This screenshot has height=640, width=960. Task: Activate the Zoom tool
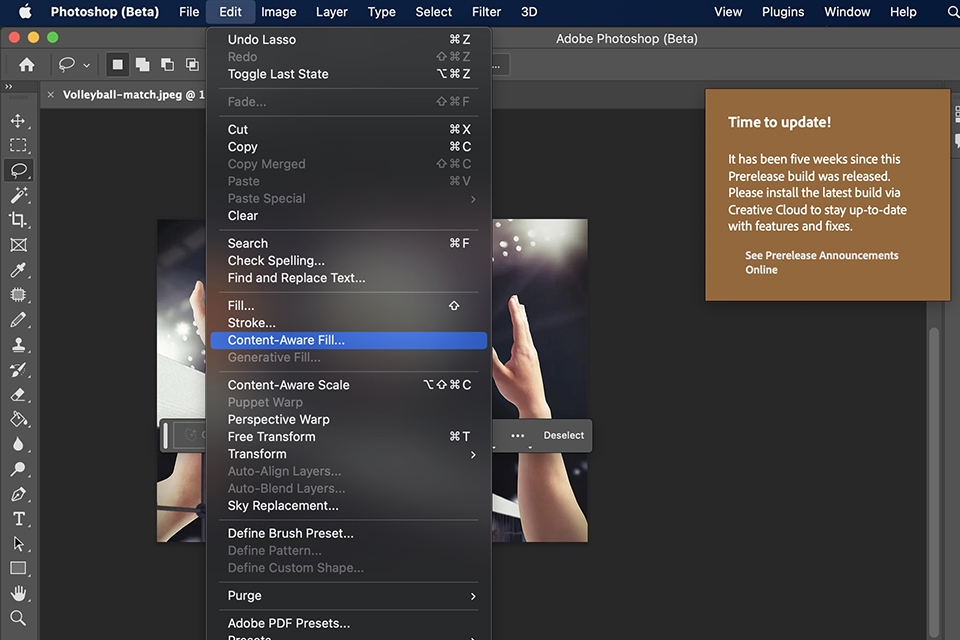pyautogui.click(x=20, y=618)
